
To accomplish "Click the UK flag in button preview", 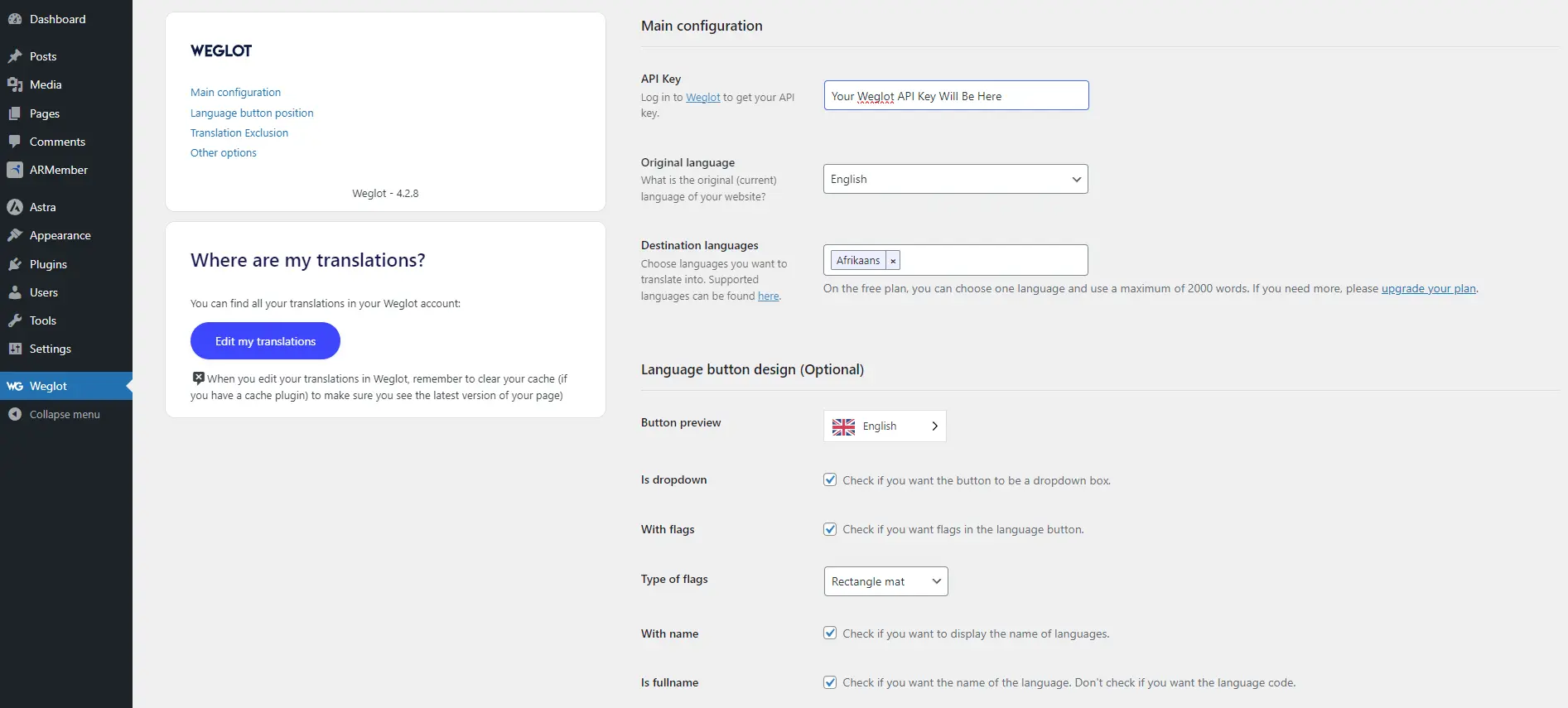I will 843,426.
